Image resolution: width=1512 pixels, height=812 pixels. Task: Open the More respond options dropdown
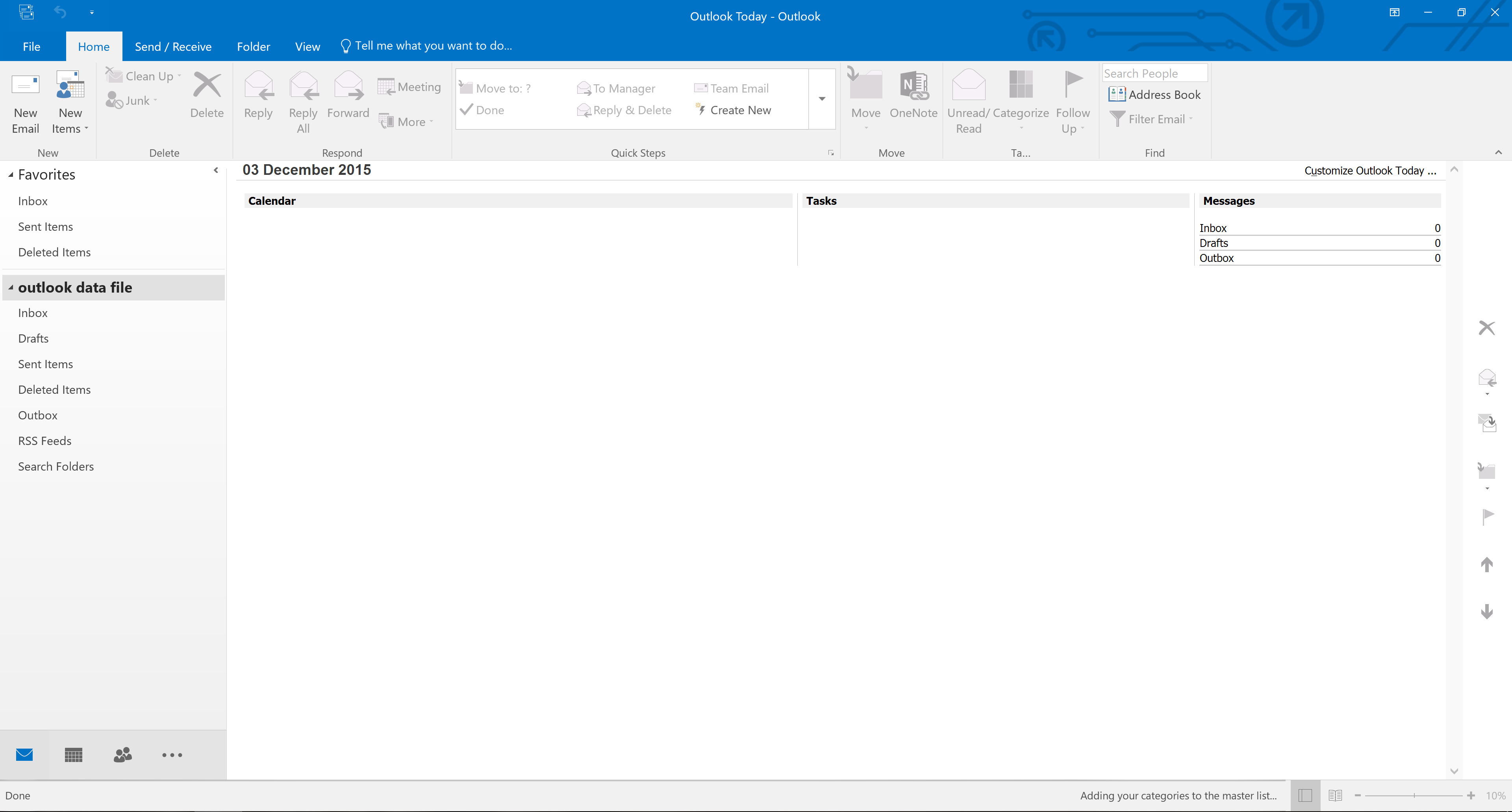click(406, 122)
